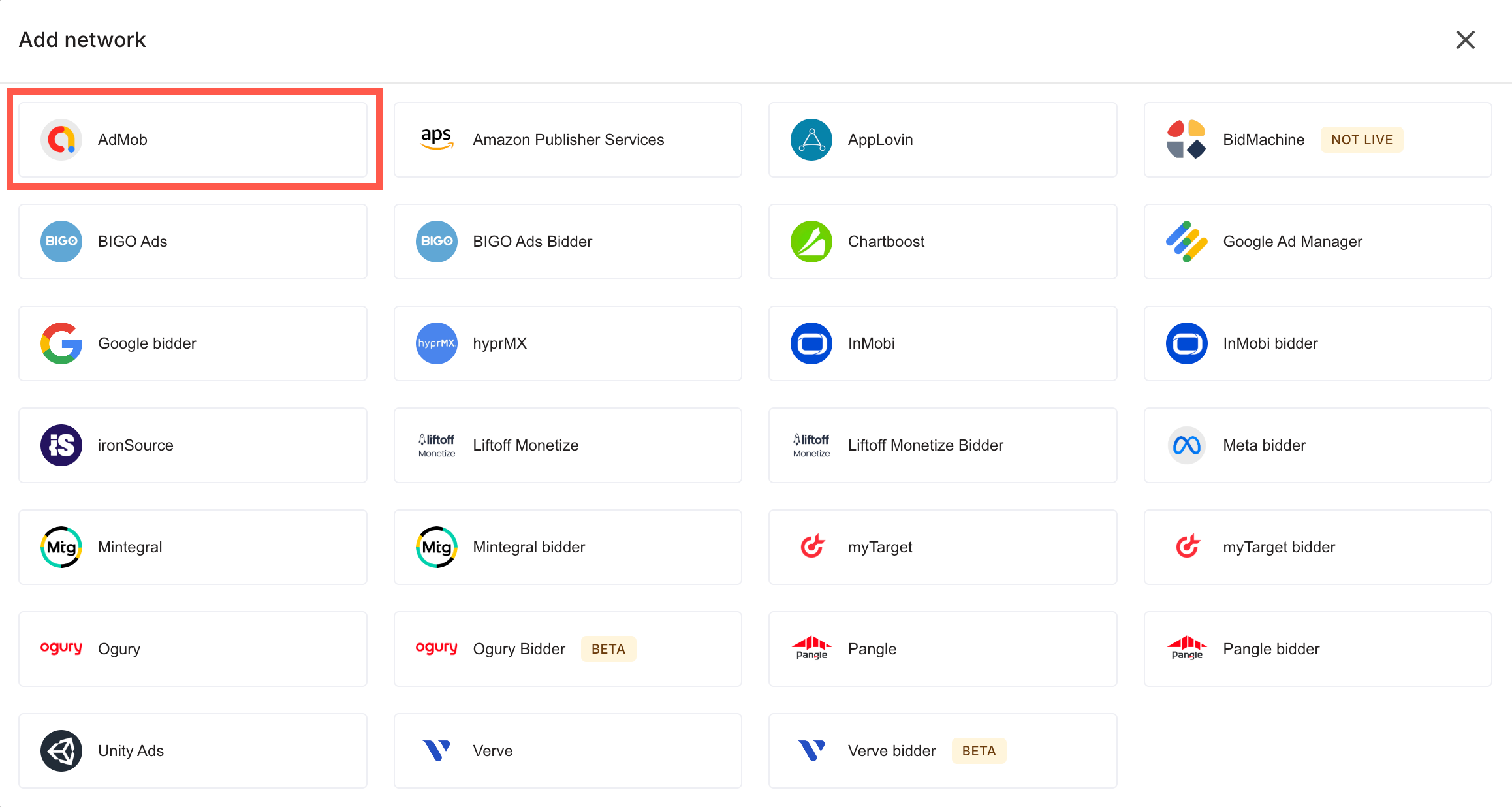
Task: Select Liftoff Monetize Bidder label
Action: (926, 445)
